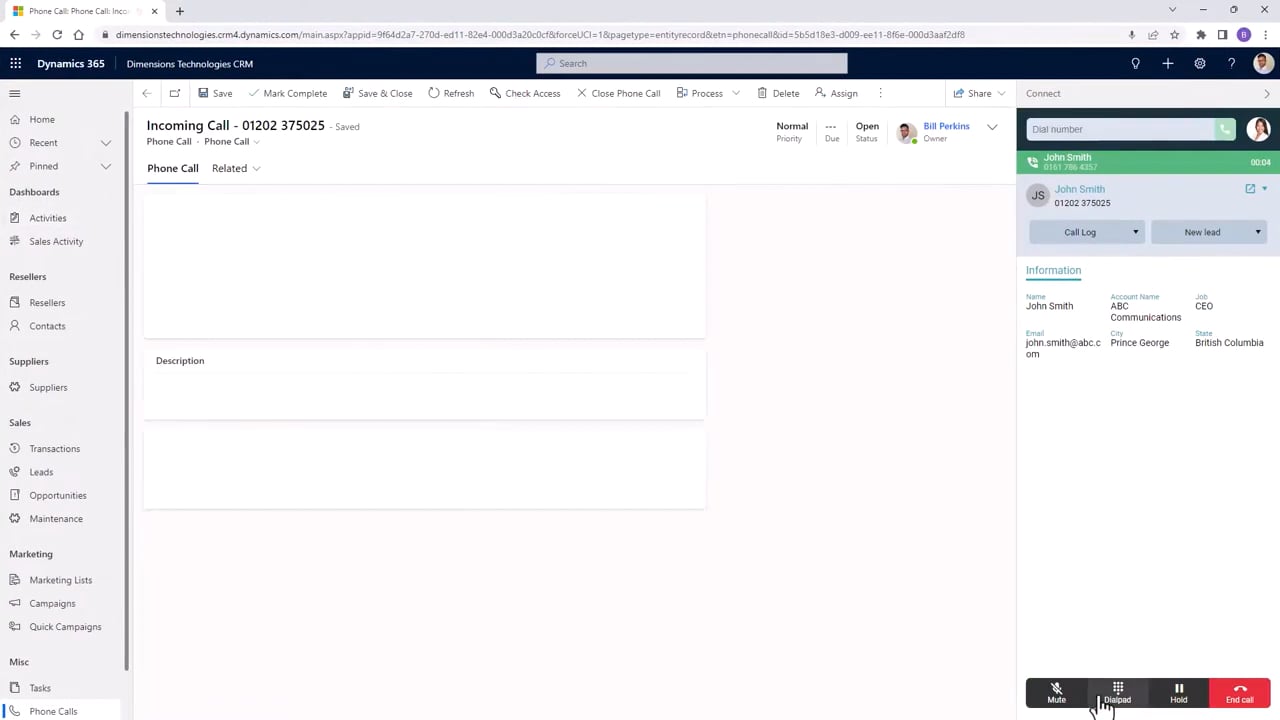
Task: Click the Dial number input field
Action: (1120, 129)
